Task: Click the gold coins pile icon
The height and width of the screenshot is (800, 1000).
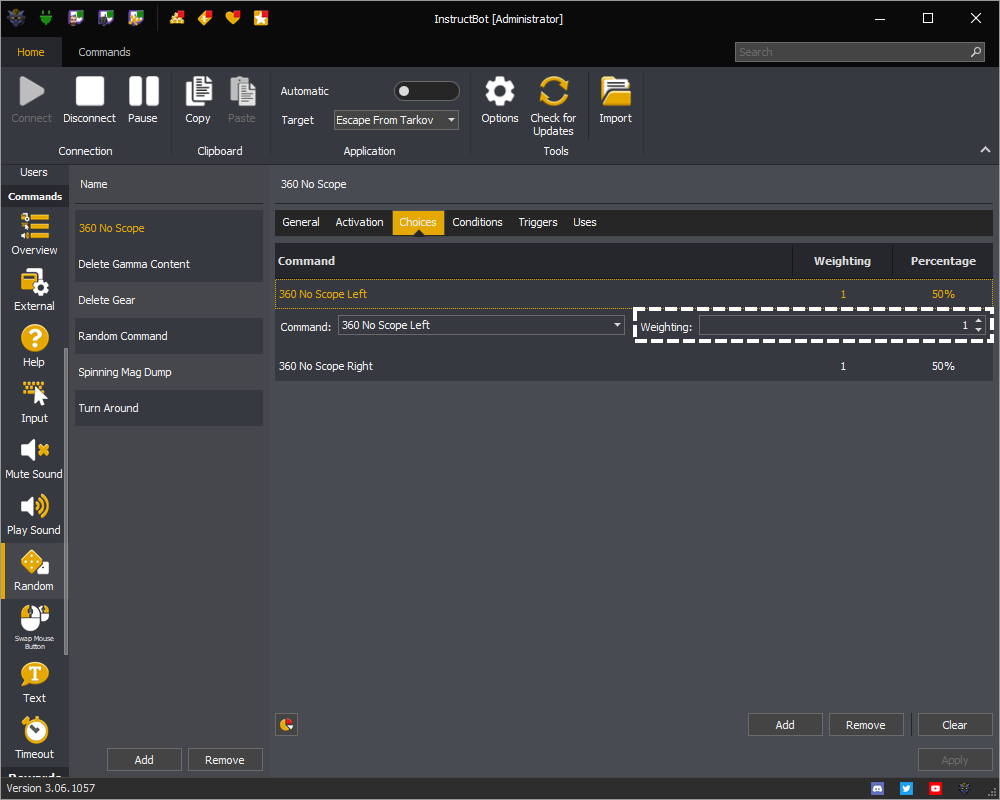Action: (x=177, y=18)
